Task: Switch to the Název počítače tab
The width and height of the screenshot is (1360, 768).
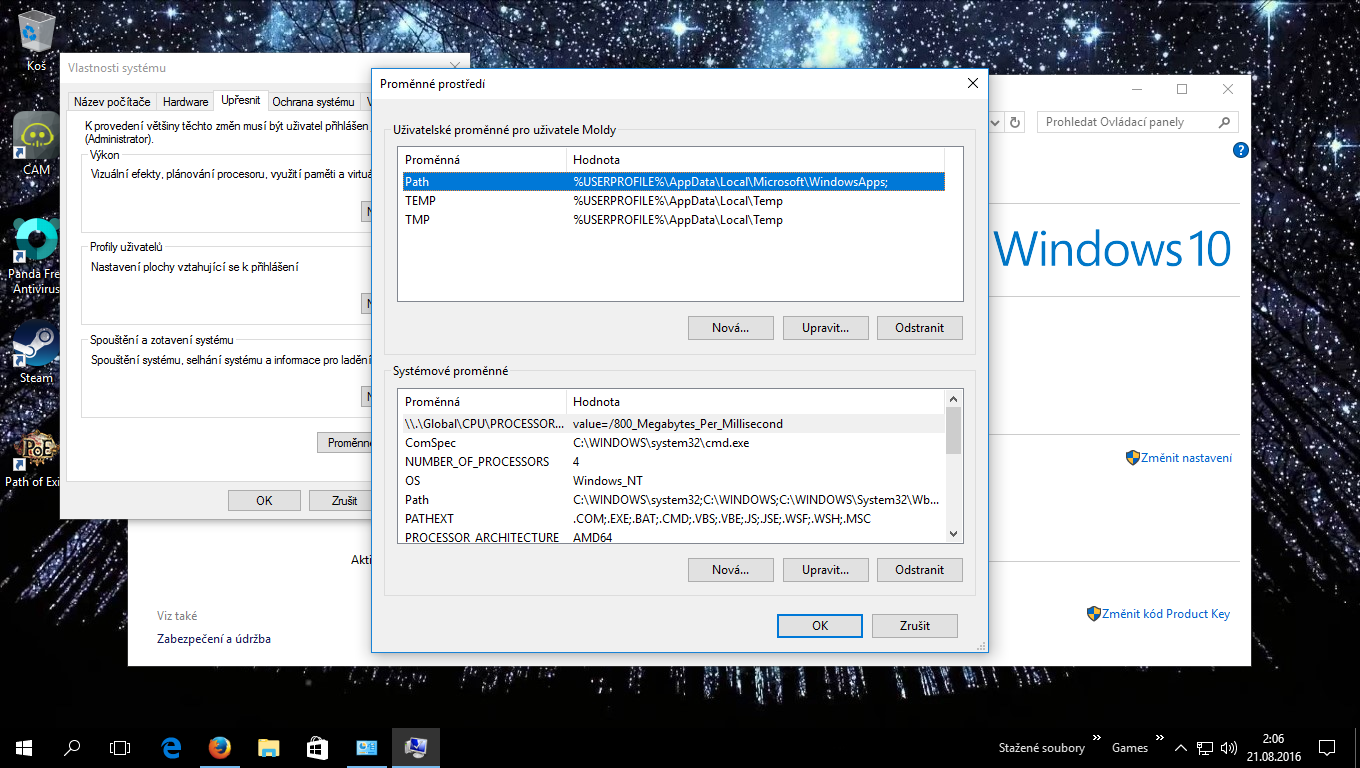Action: pyautogui.click(x=112, y=102)
